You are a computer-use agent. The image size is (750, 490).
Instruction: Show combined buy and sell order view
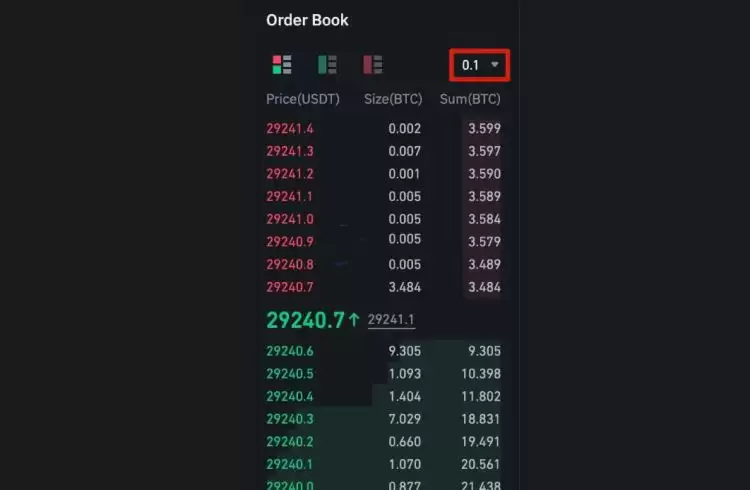pyautogui.click(x=282, y=65)
